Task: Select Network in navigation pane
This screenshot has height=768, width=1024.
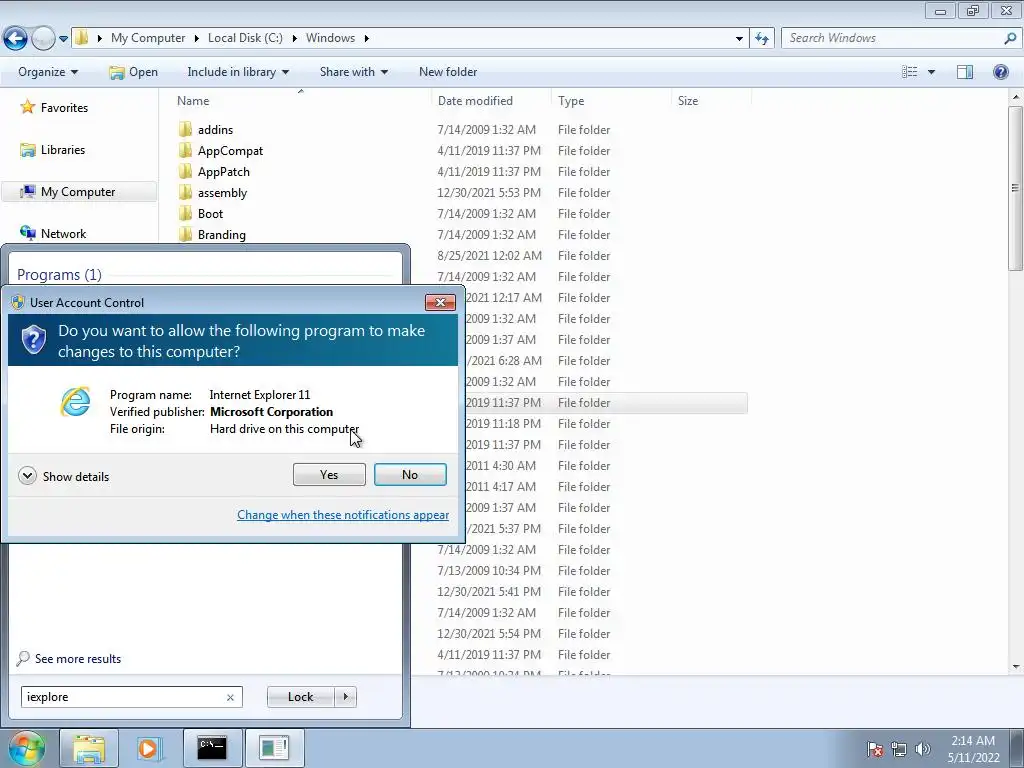Action: [53, 233]
